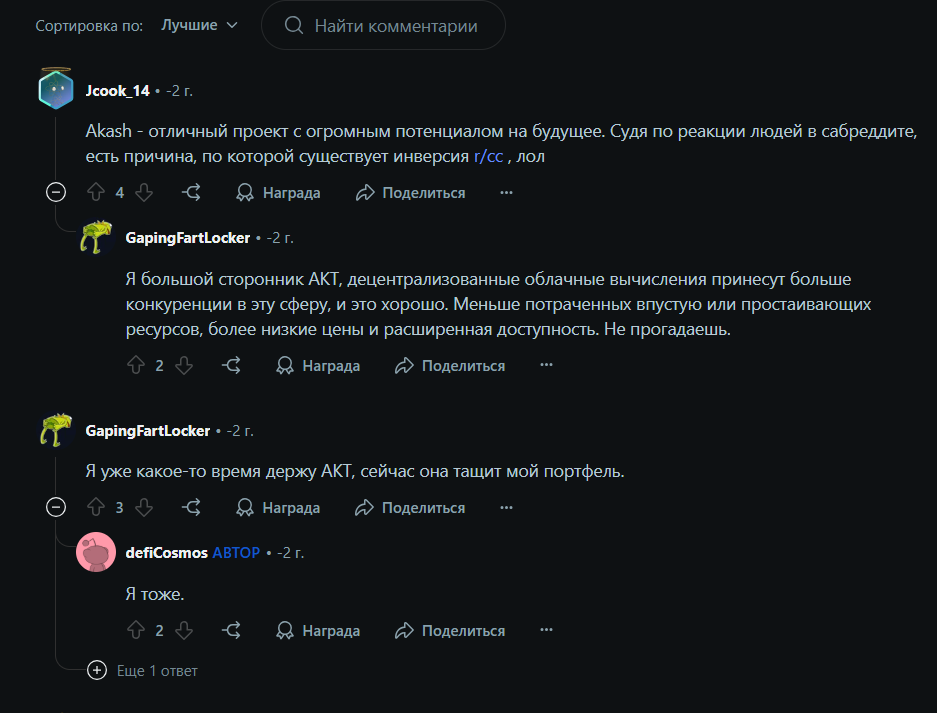The width and height of the screenshot is (937, 713).
Task: Follow the r/cc subreddit link
Action: (488, 157)
